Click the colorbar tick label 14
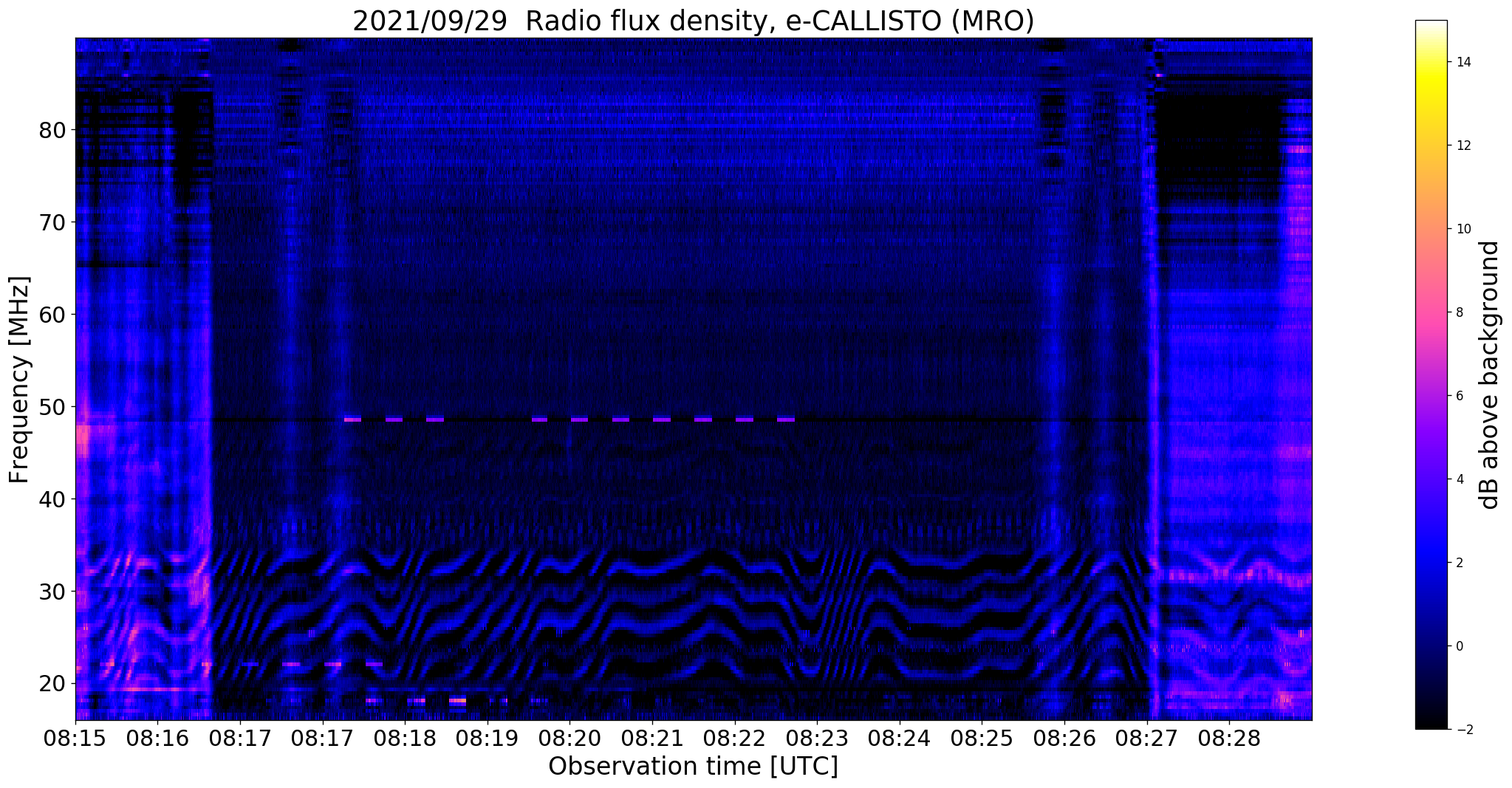The width and height of the screenshot is (1512, 788). point(1463,62)
